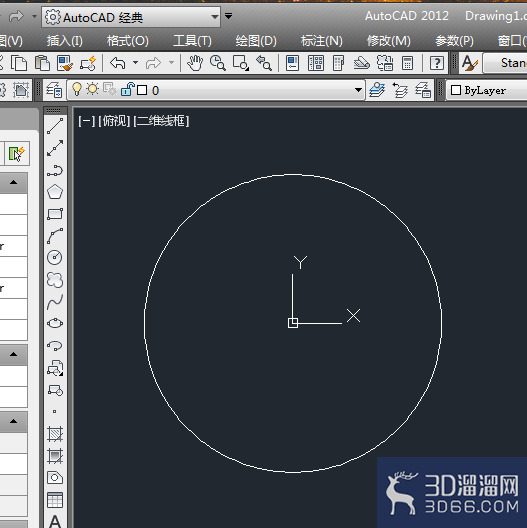The height and width of the screenshot is (528, 527).
Task: Click the layer 0 color swatch
Action: (142, 90)
